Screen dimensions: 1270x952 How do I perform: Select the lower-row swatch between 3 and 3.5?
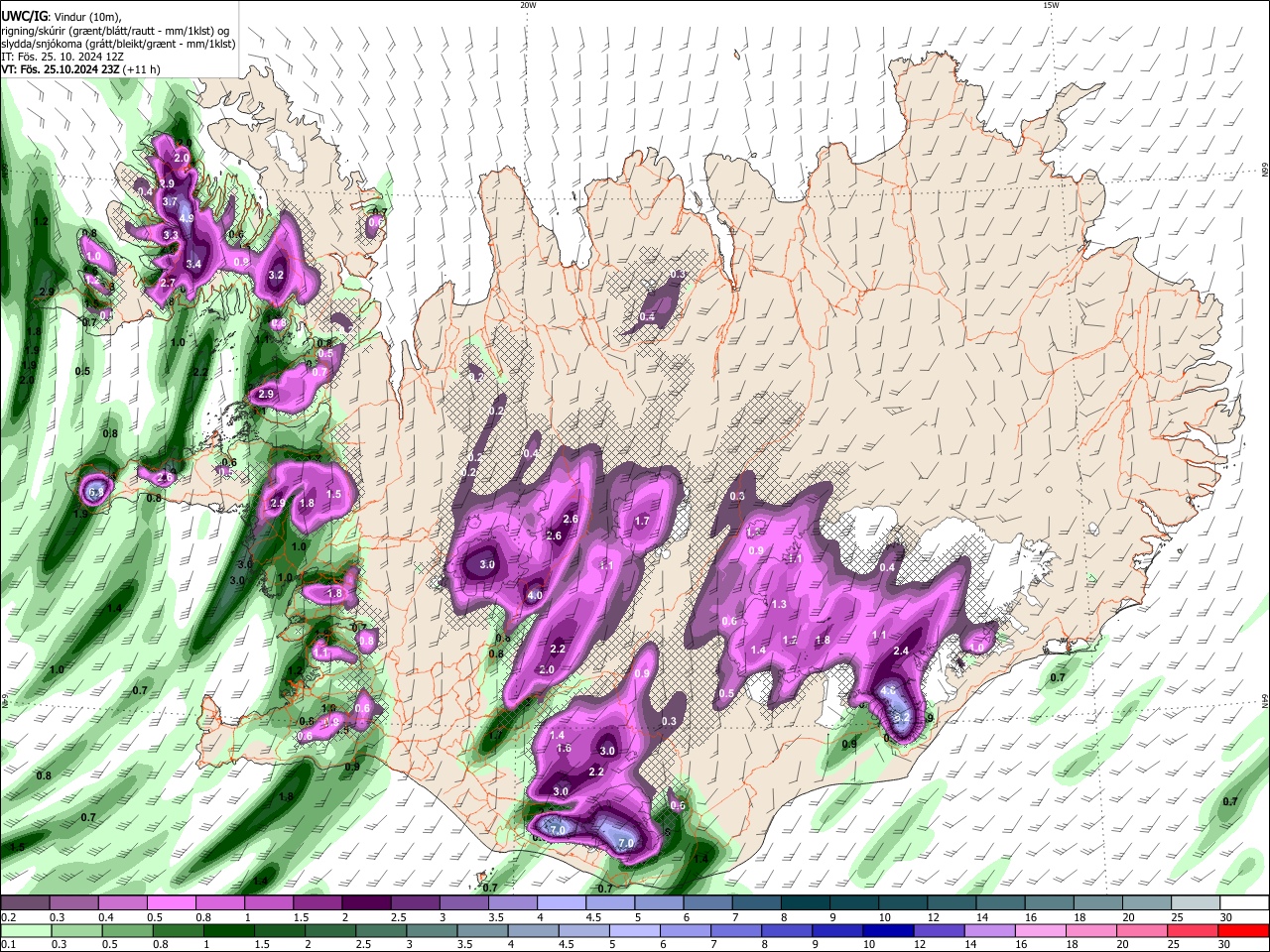click(x=432, y=930)
